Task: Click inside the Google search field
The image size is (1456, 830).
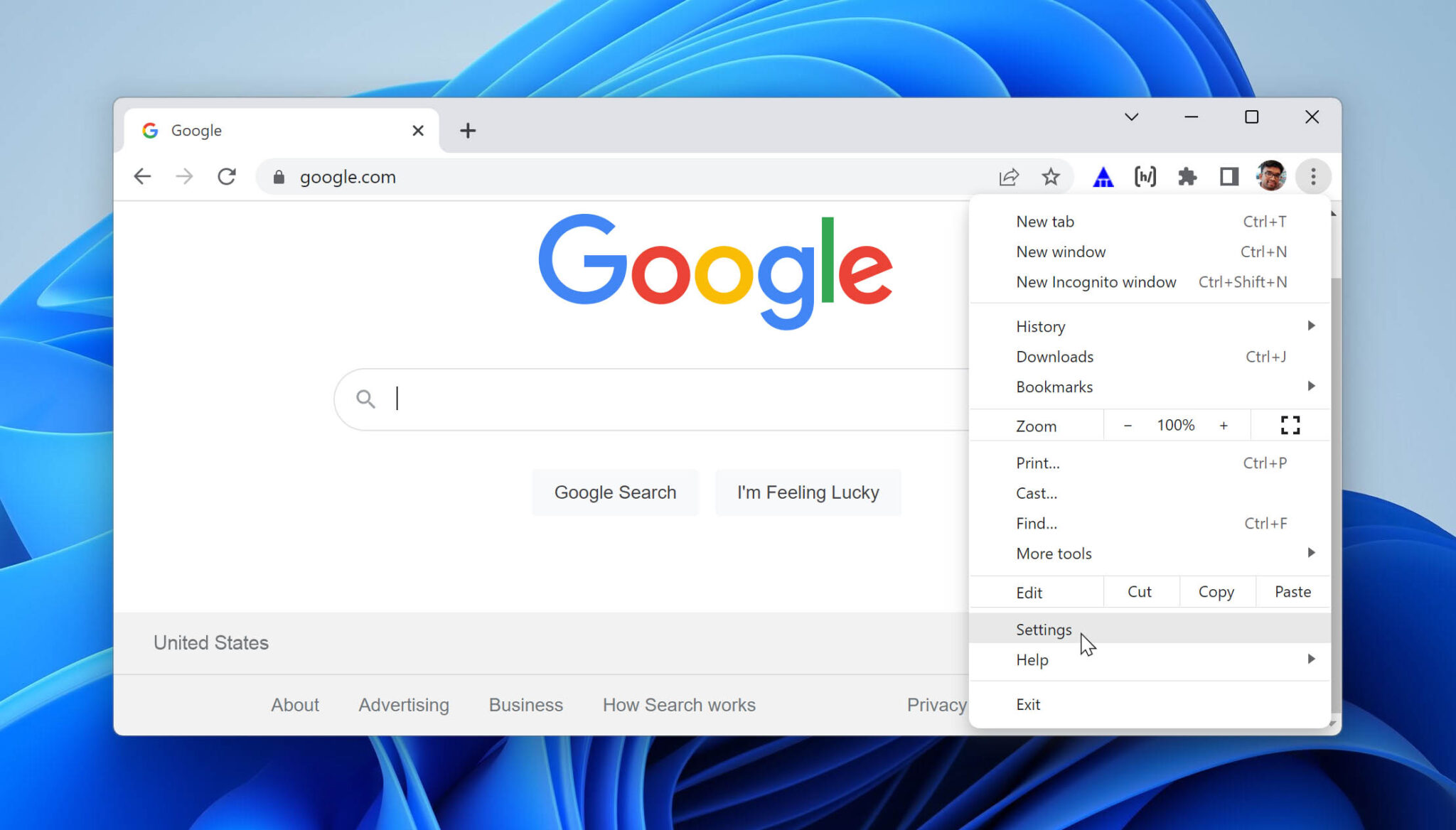Action: (x=640, y=399)
